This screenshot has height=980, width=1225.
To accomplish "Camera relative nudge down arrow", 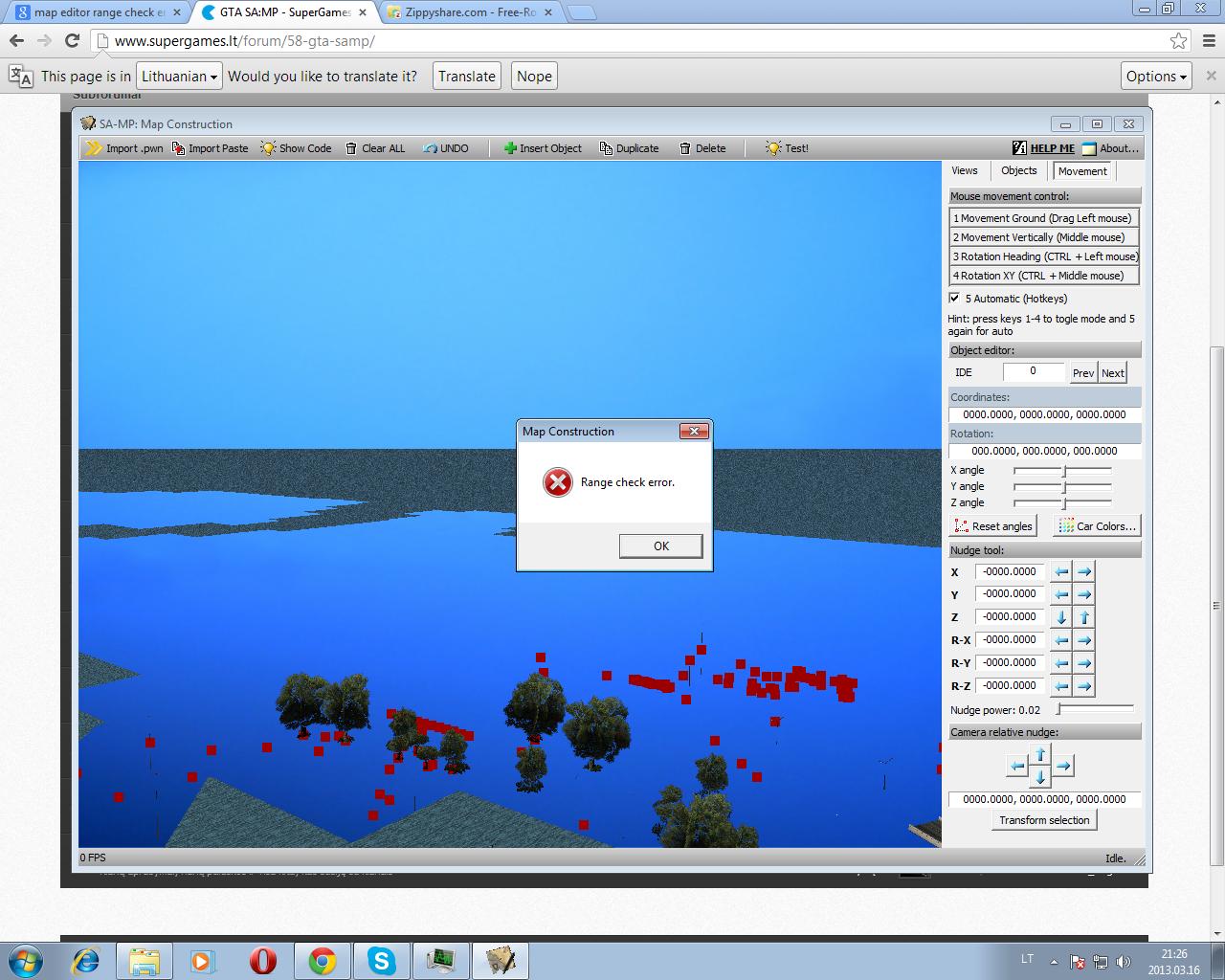I will [1040, 777].
